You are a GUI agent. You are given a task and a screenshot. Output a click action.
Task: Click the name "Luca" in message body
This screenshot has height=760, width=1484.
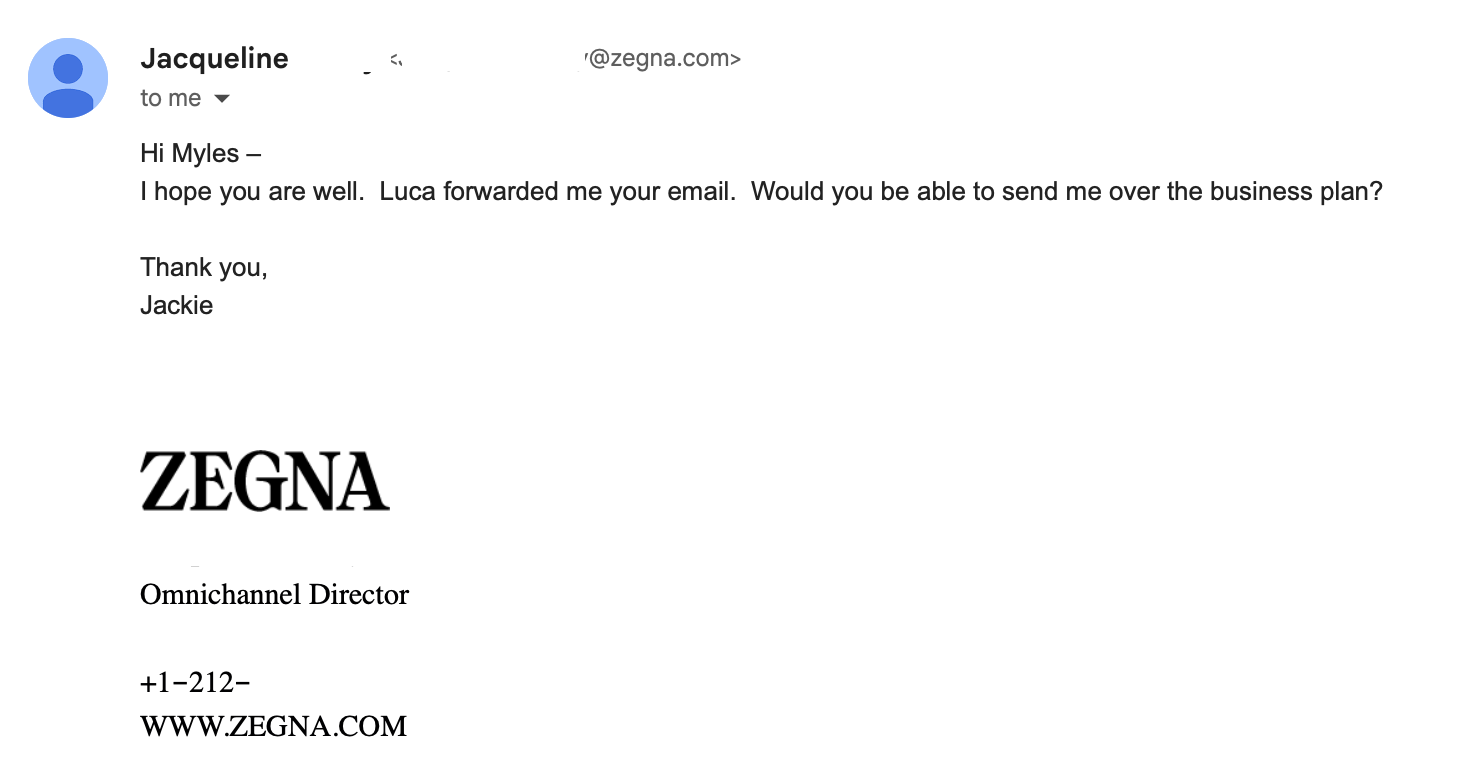coord(408,192)
